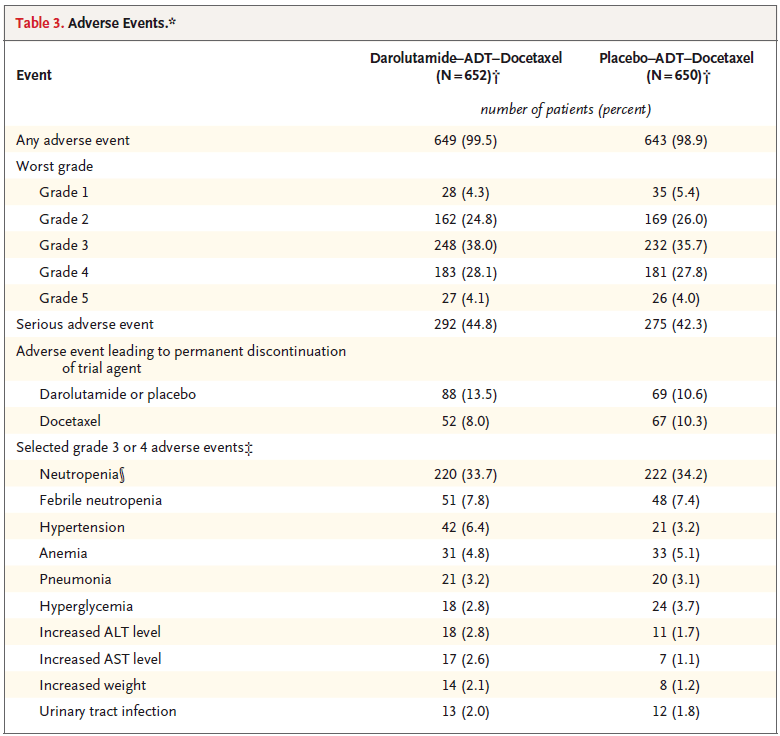Viewport: 780px width, 736px height.
Task: Click the "Darolutamide or placebo" row label
Action: point(117,394)
